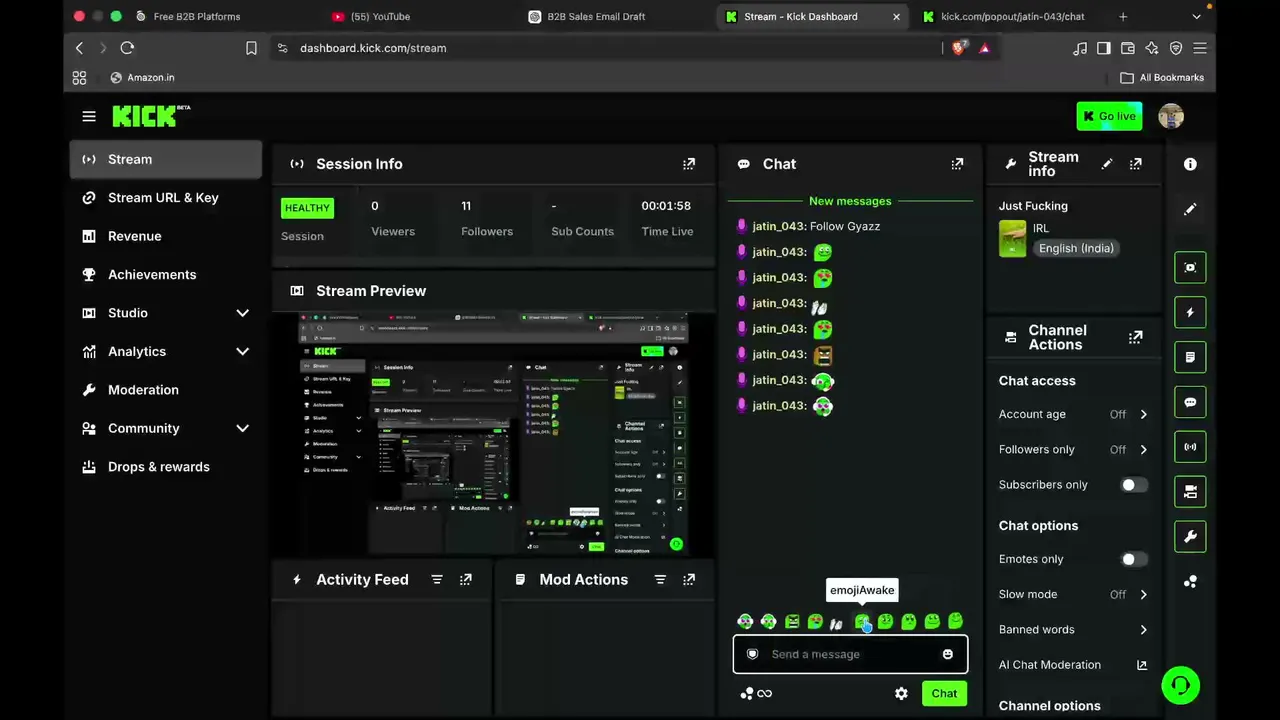This screenshot has height=720, width=1280.
Task: Open the emoji picker in message box
Action: point(948,655)
